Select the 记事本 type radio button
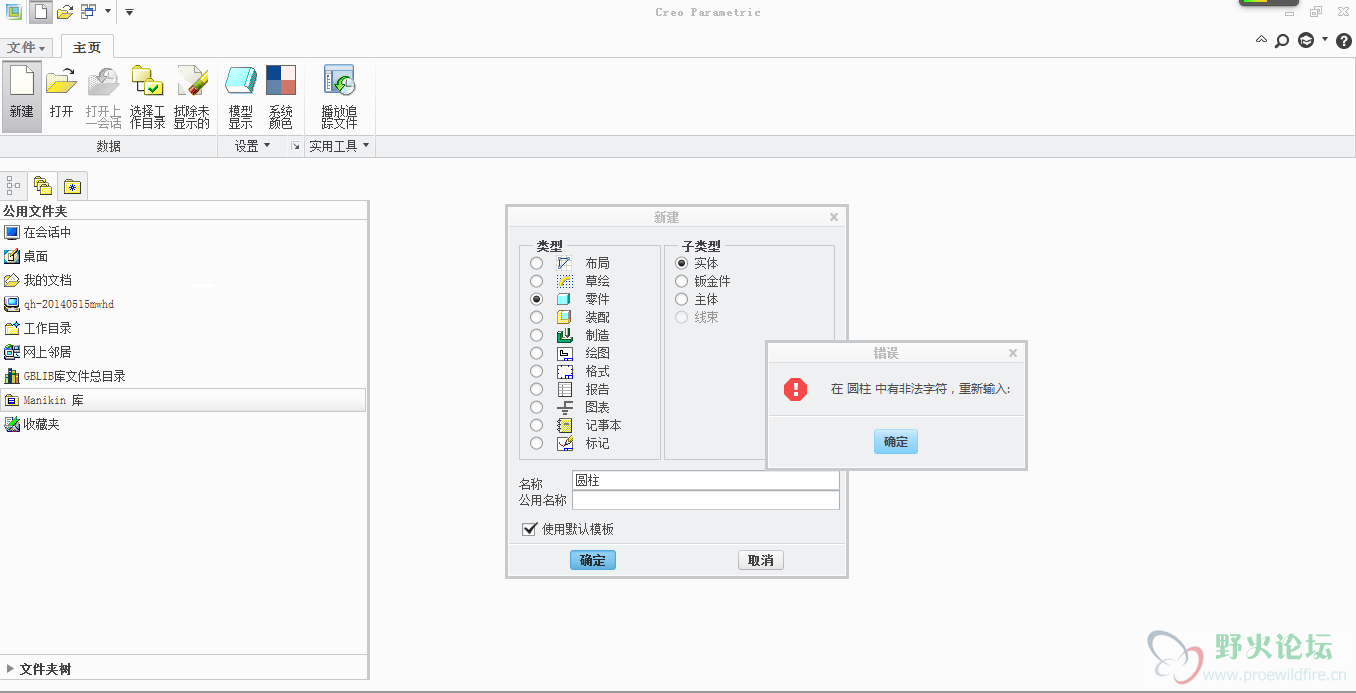The width and height of the screenshot is (1356, 693). 537,425
